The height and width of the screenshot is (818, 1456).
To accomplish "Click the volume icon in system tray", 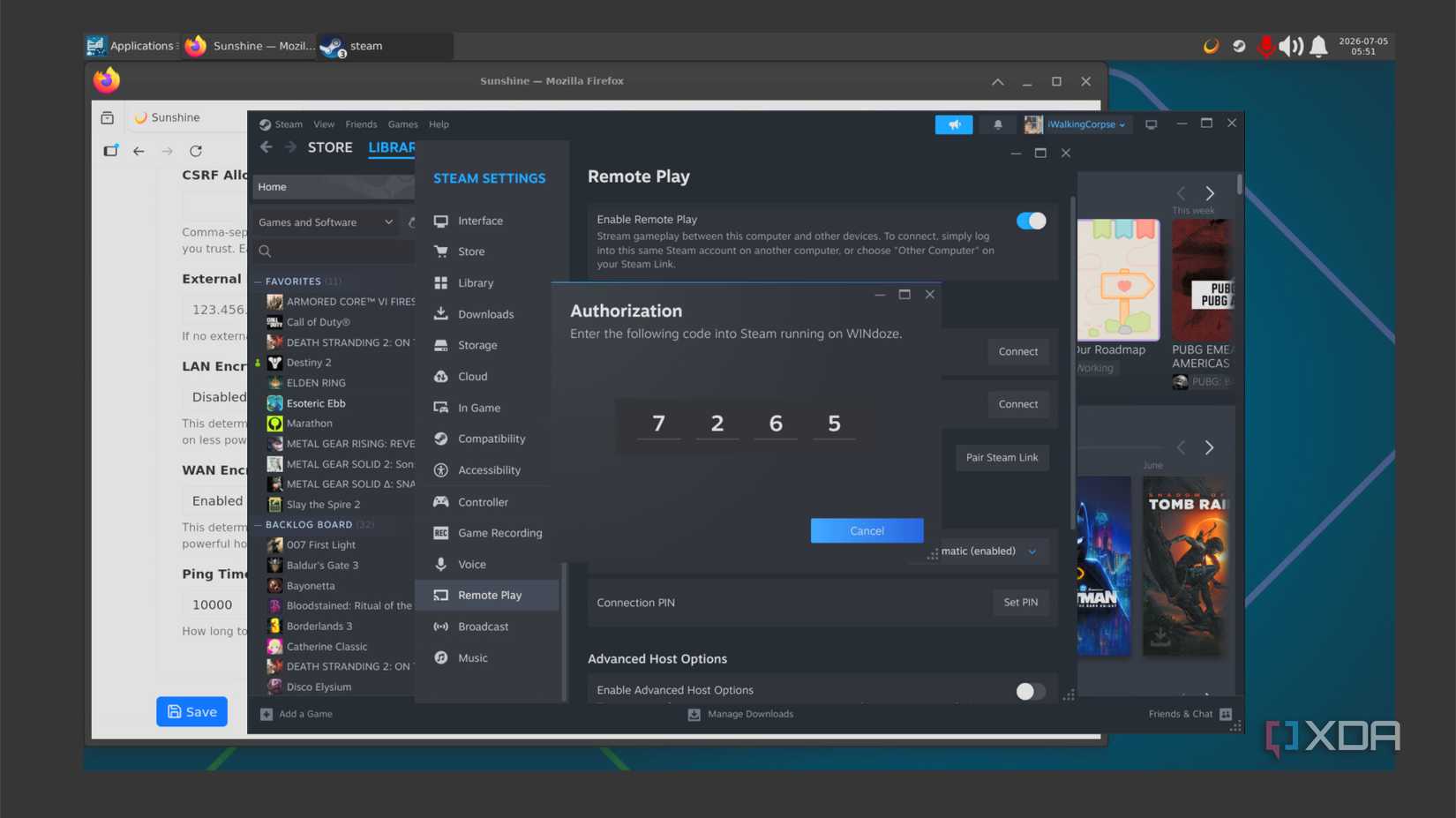I will [x=1291, y=46].
